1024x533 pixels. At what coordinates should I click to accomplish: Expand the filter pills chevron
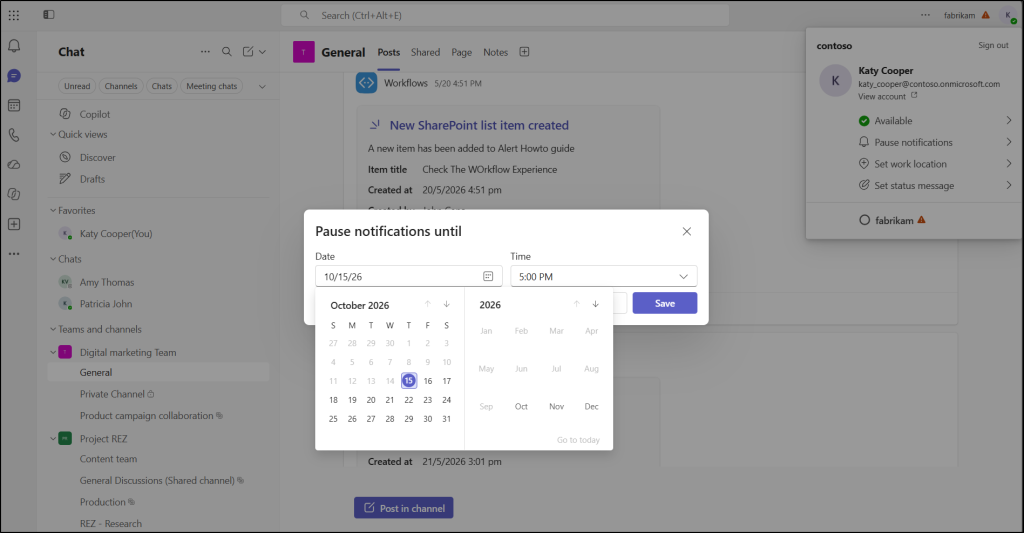[262, 86]
